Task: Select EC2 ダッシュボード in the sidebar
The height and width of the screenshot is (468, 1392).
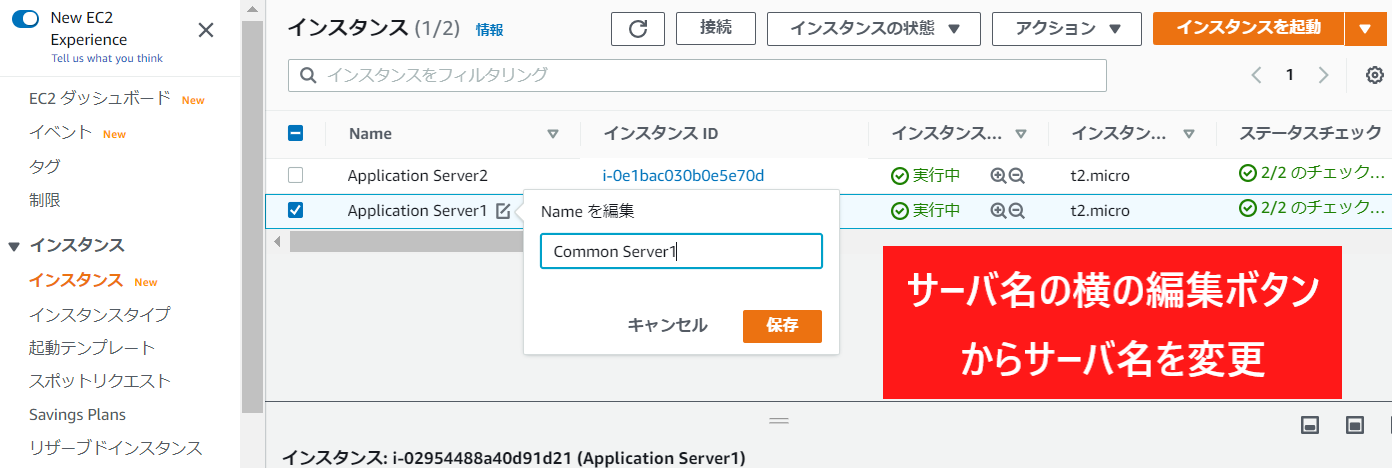Action: (100, 99)
